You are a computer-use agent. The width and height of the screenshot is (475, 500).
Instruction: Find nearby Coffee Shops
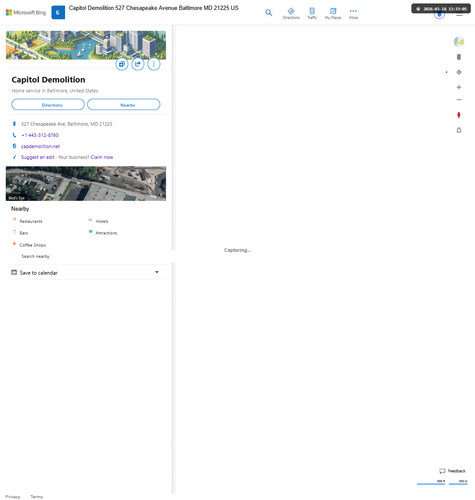(x=33, y=245)
